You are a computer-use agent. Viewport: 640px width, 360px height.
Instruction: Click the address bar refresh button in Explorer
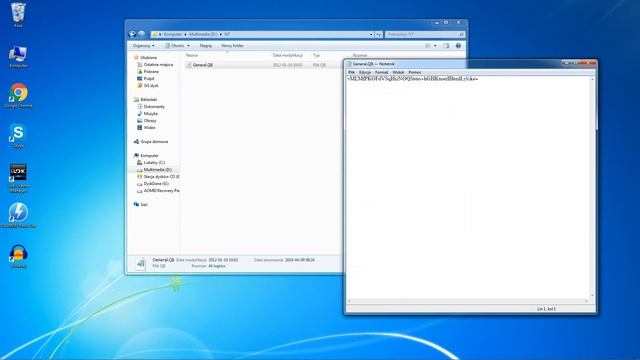(x=379, y=34)
